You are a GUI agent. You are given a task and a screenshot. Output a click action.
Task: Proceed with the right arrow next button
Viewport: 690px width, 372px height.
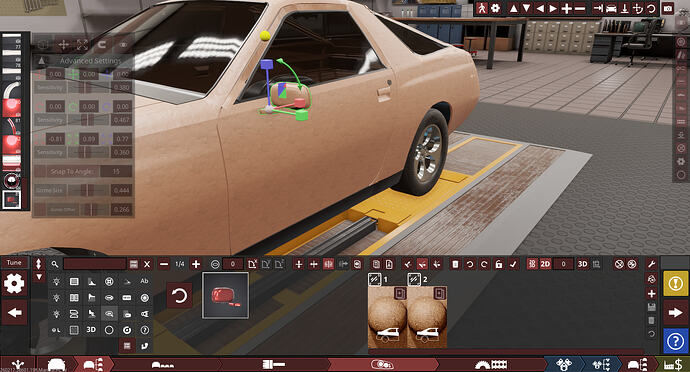[x=675, y=313]
